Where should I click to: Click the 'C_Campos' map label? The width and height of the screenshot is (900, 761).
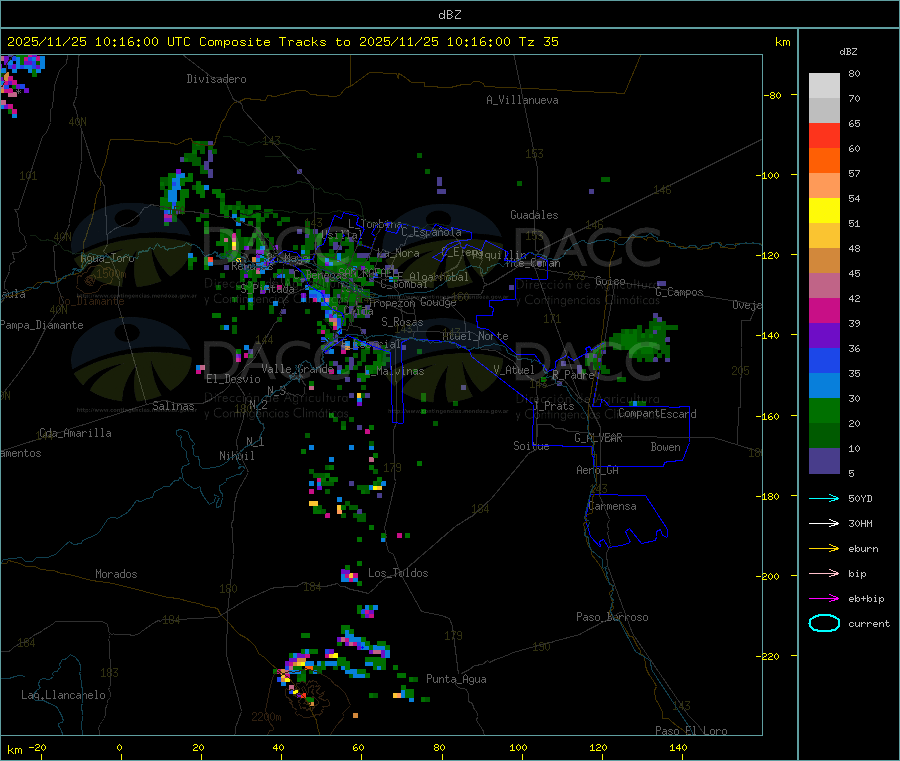coord(680,292)
